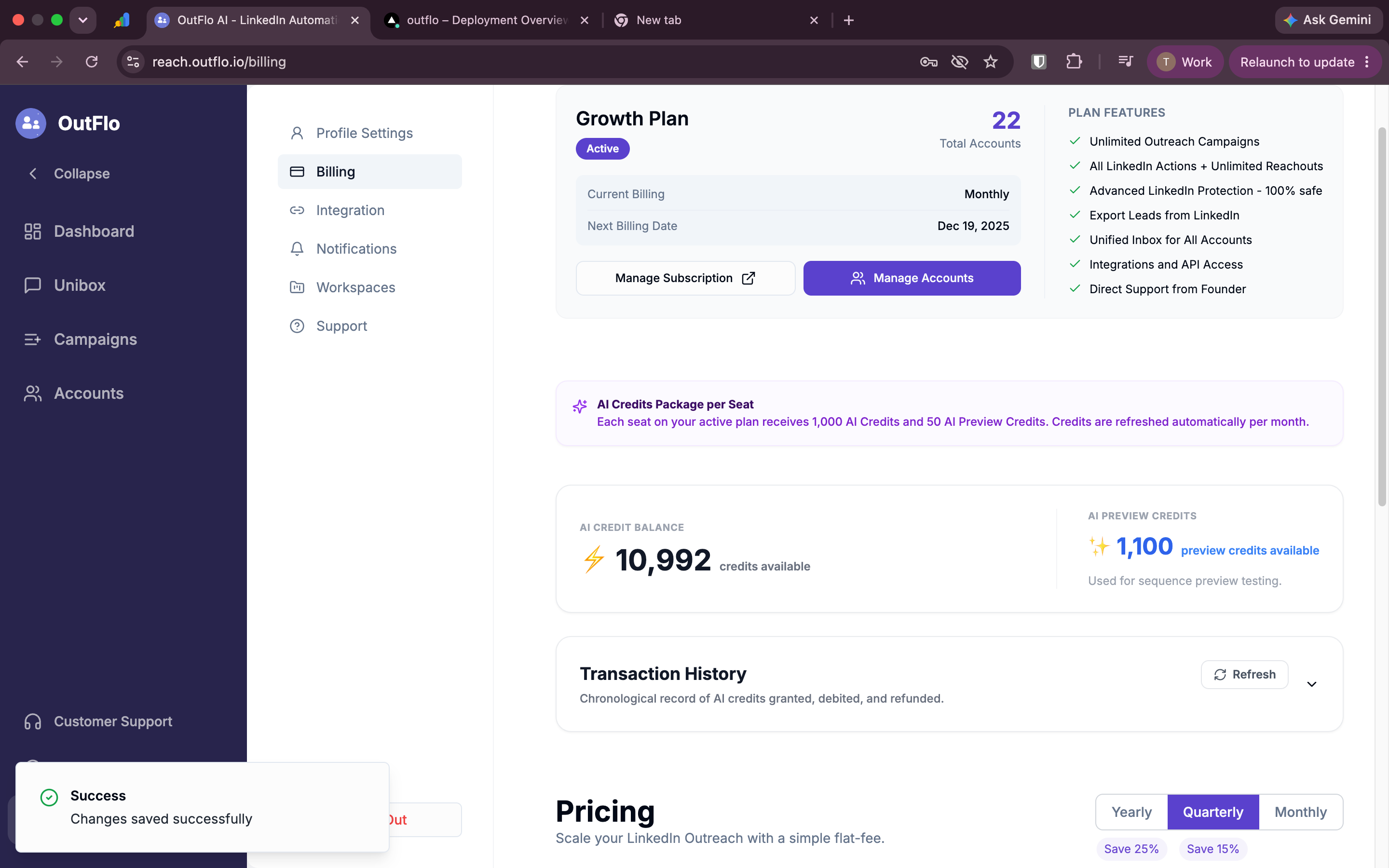Click the Manage Subscription button

[685, 278]
